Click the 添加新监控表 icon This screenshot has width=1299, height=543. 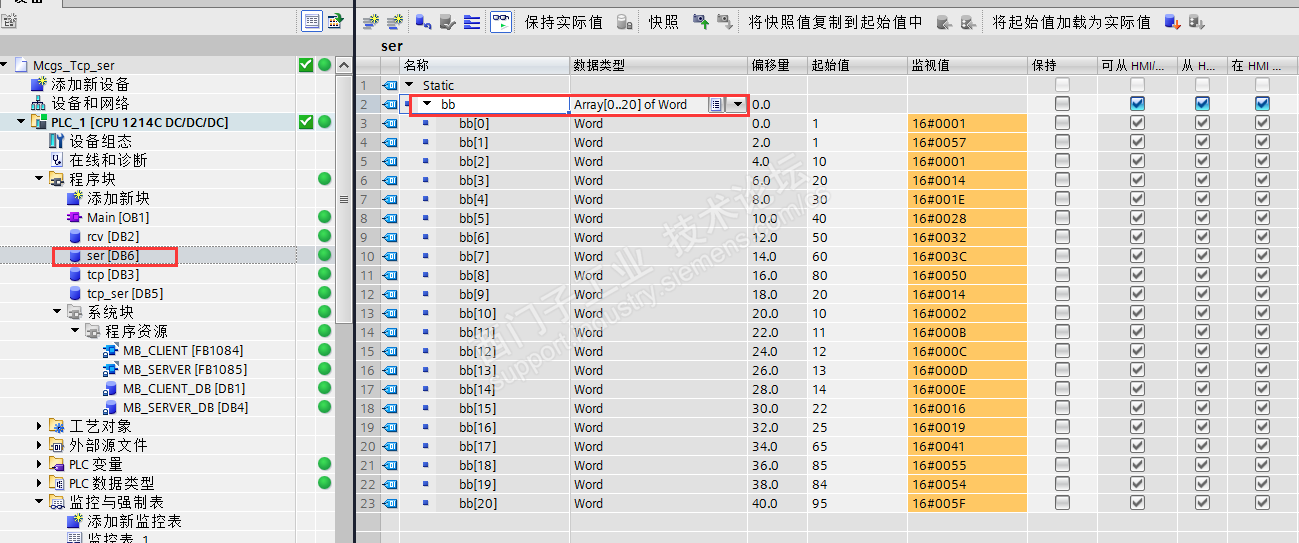(x=75, y=521)
